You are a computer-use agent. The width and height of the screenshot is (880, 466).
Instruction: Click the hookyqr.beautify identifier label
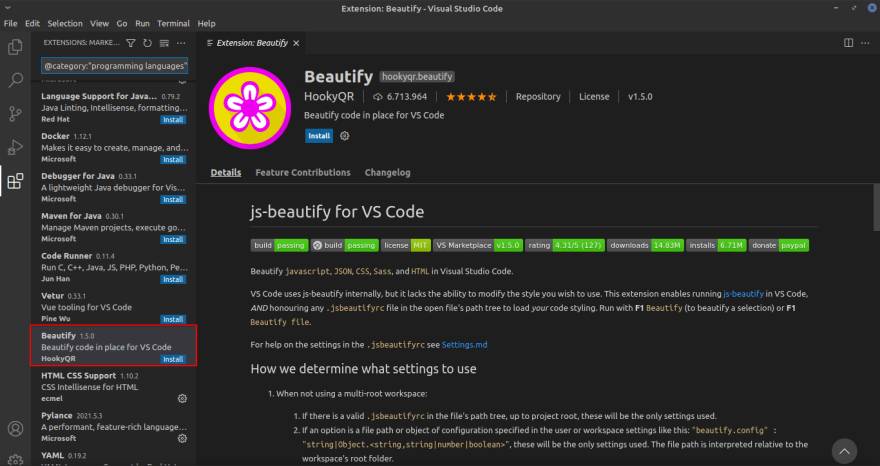point(417,77)
